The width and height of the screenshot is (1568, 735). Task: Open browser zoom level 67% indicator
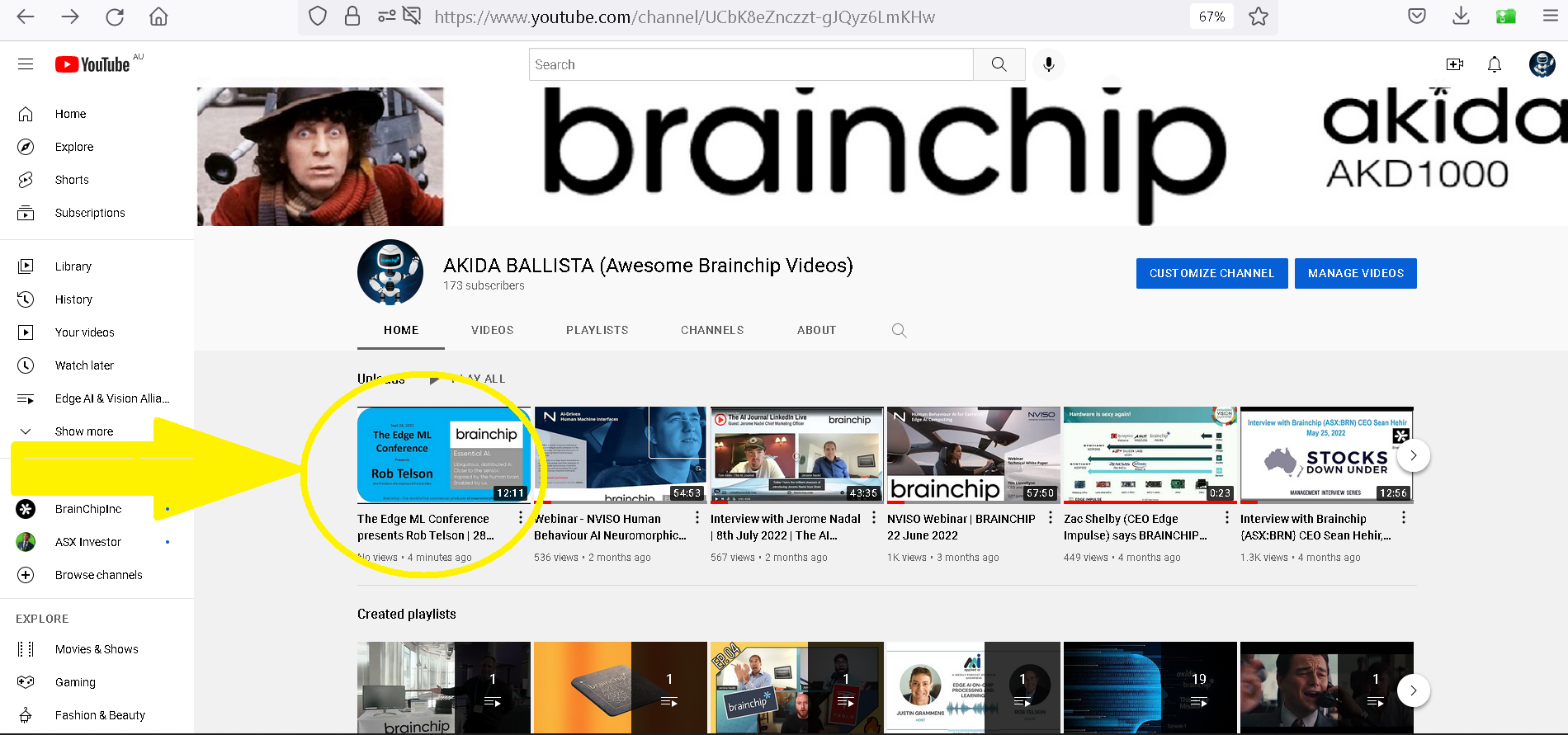1211,16
